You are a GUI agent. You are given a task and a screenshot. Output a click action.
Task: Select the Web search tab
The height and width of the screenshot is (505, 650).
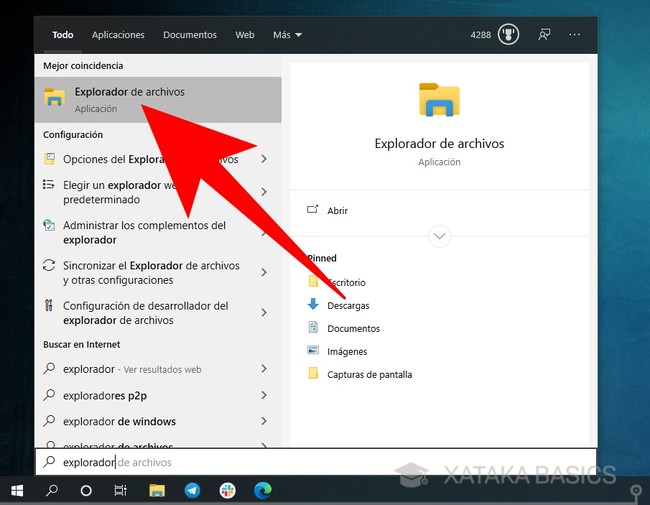pyautogui.click(x=245, y=35)
